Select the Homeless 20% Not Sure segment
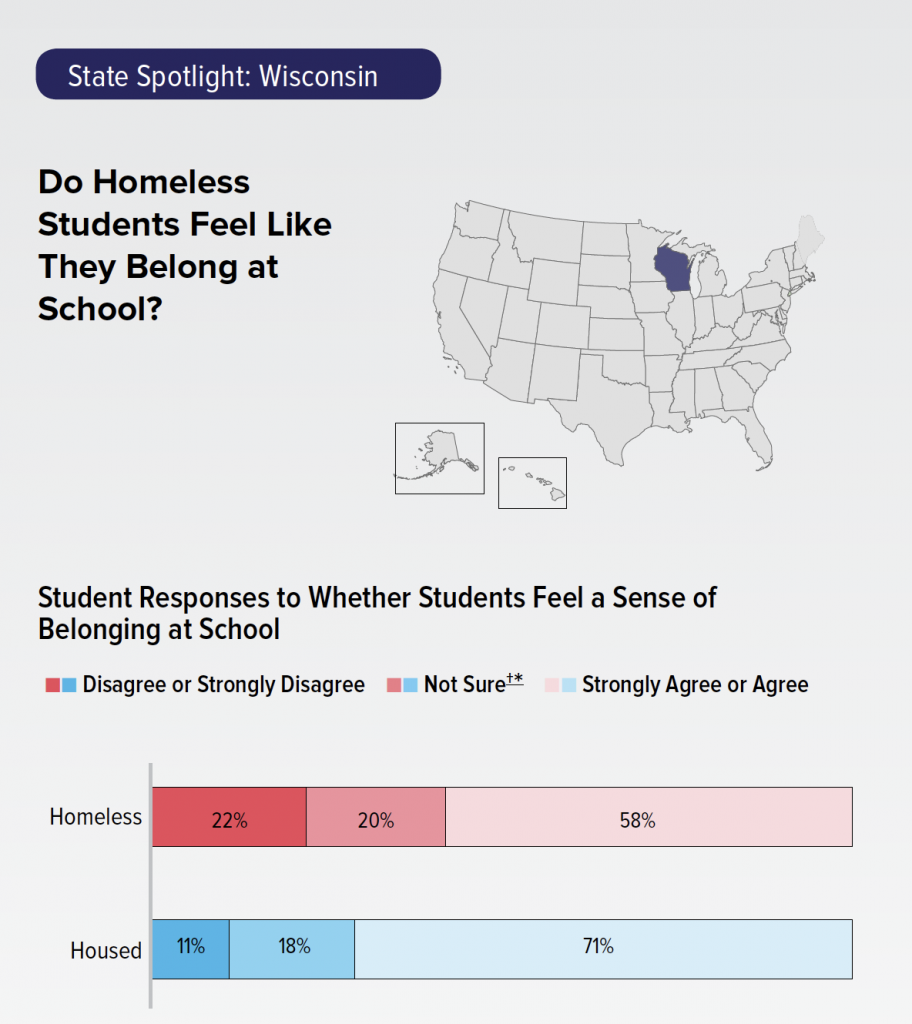 click(x=376, y=817)
